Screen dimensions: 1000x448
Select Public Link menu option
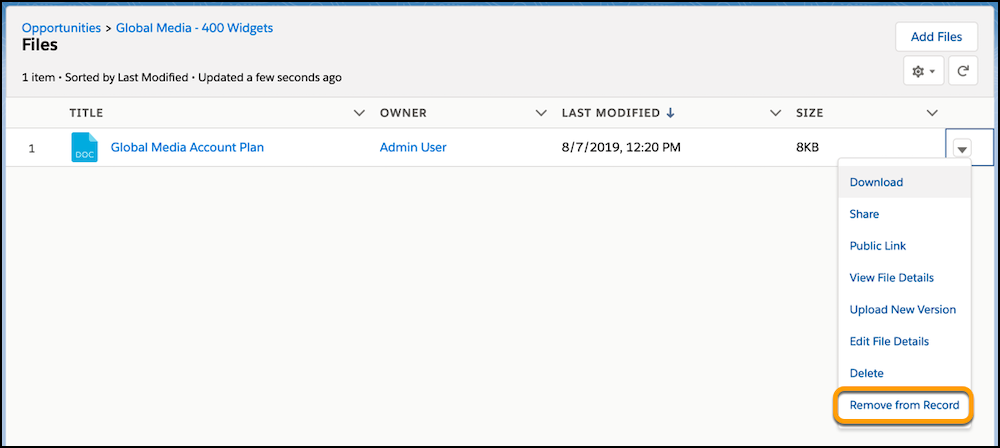tap(877, 246)
